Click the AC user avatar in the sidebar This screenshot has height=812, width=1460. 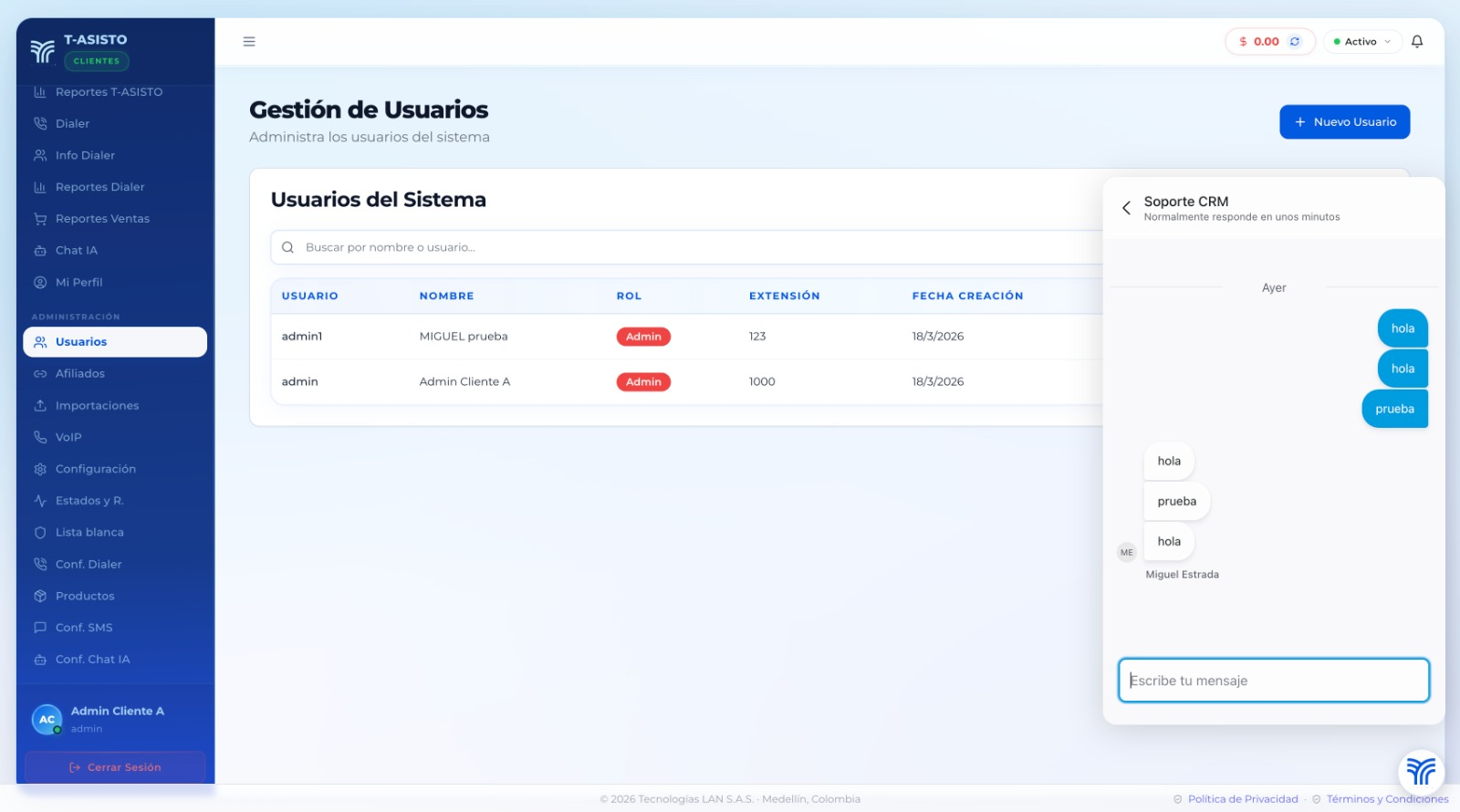coord(47,719)
